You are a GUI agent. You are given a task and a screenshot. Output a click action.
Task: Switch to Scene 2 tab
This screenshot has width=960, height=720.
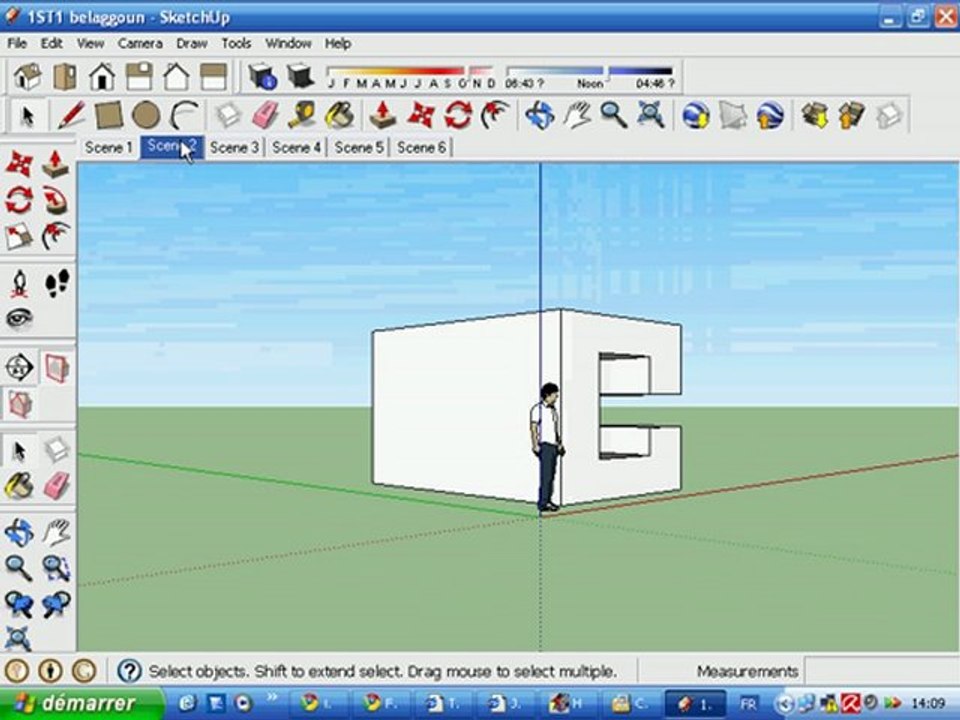tap(172, 148)
